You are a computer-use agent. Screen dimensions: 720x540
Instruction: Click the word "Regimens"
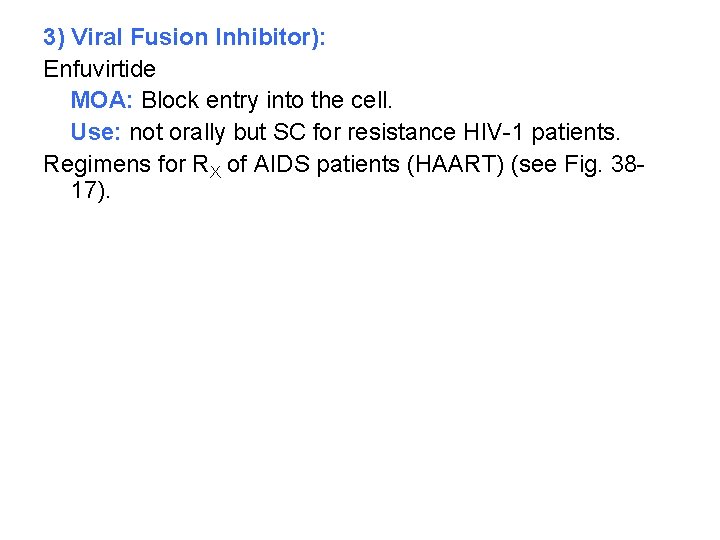coord(93,162)
